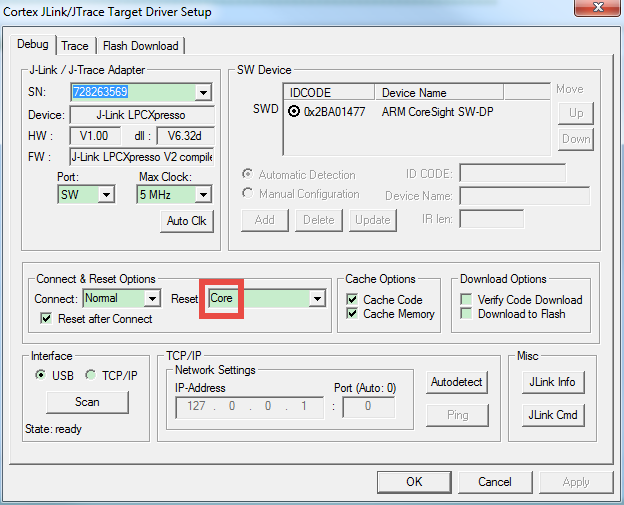
Task: Toggle Reset after Connect checkbox
Action: tap(46, 318)
